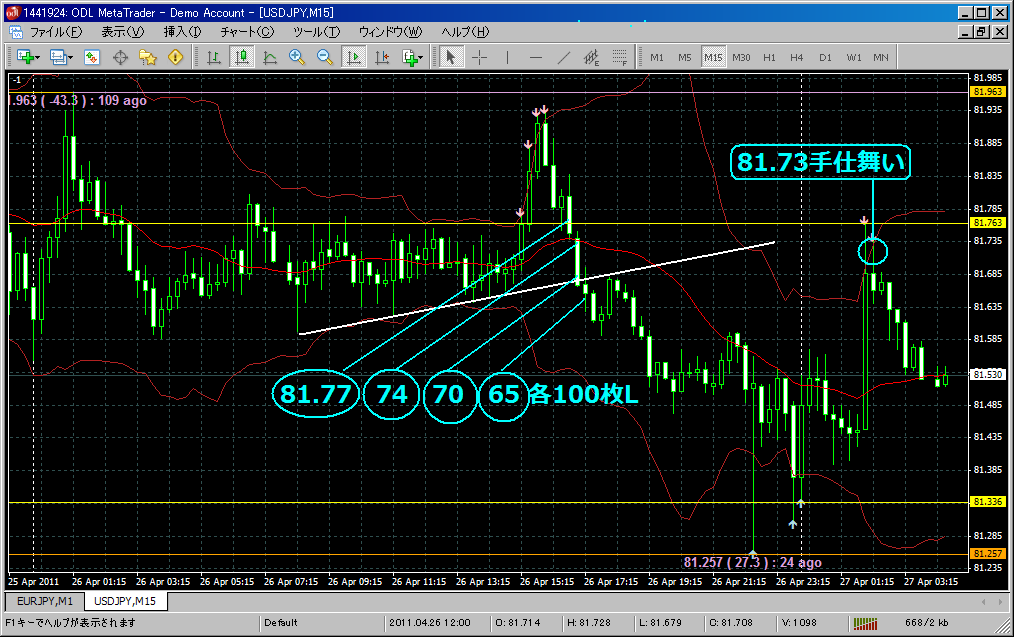The height and width of the screenshot is (637, 1014).
Task: Open the Navigator favorites star icon
Action: [x=148, y=57]
